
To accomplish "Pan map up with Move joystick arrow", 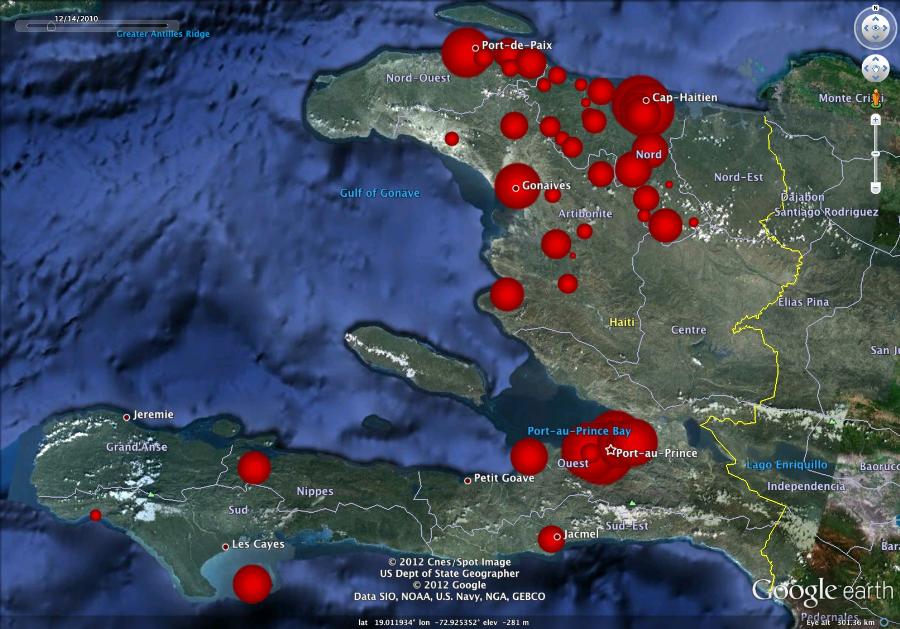I will pyautogui.click(x=875, y=60).
